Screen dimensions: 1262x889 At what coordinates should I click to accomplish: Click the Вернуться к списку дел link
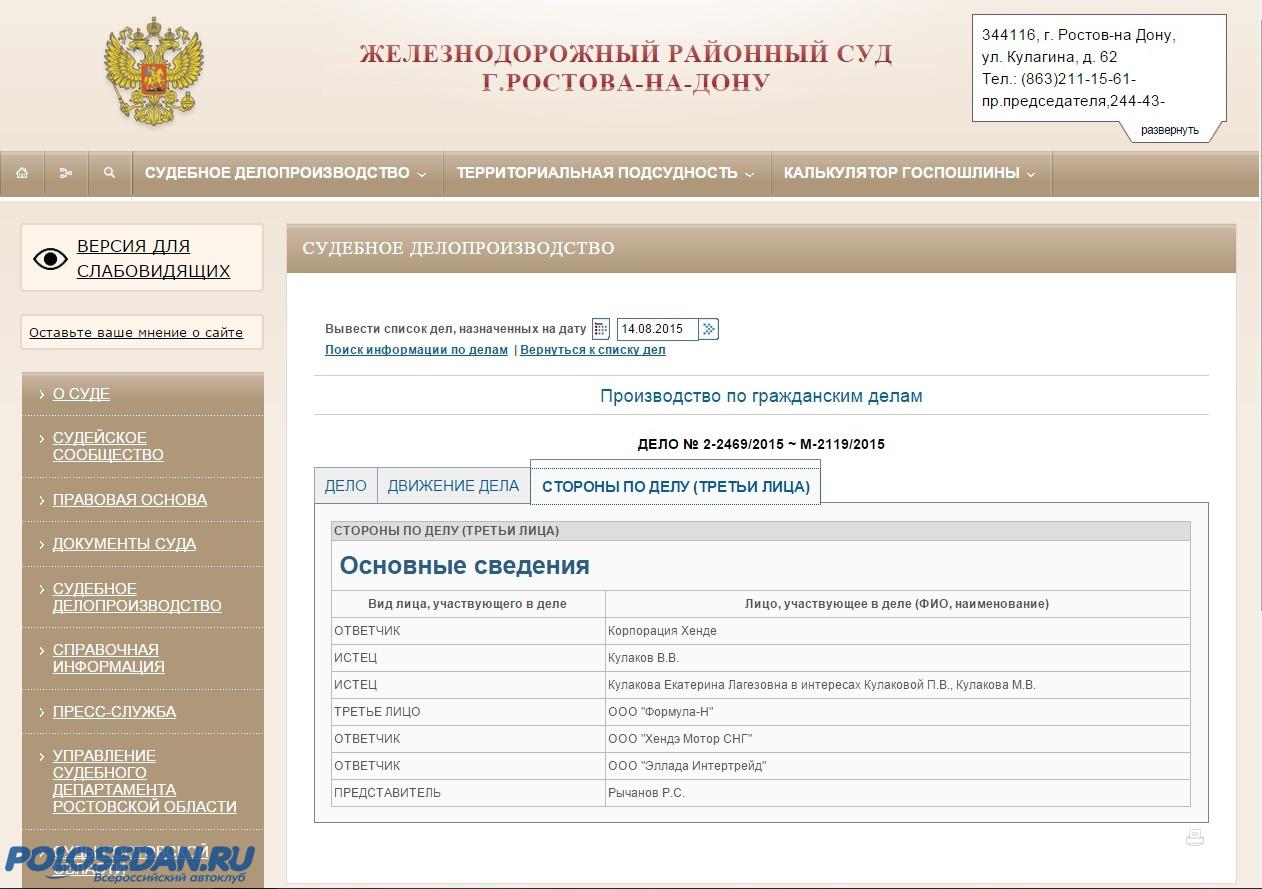[592, 350]
